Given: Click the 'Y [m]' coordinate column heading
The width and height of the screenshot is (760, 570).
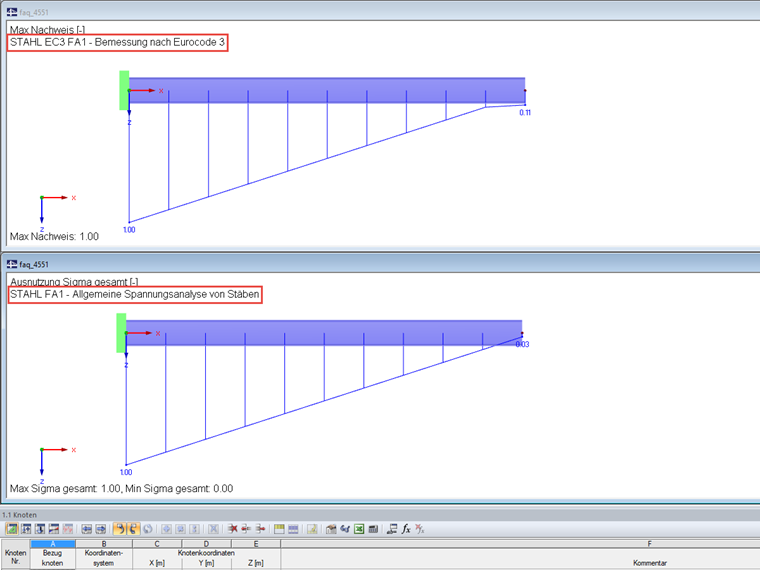Looking at the screenshot, I should click(x=206, y=563).
